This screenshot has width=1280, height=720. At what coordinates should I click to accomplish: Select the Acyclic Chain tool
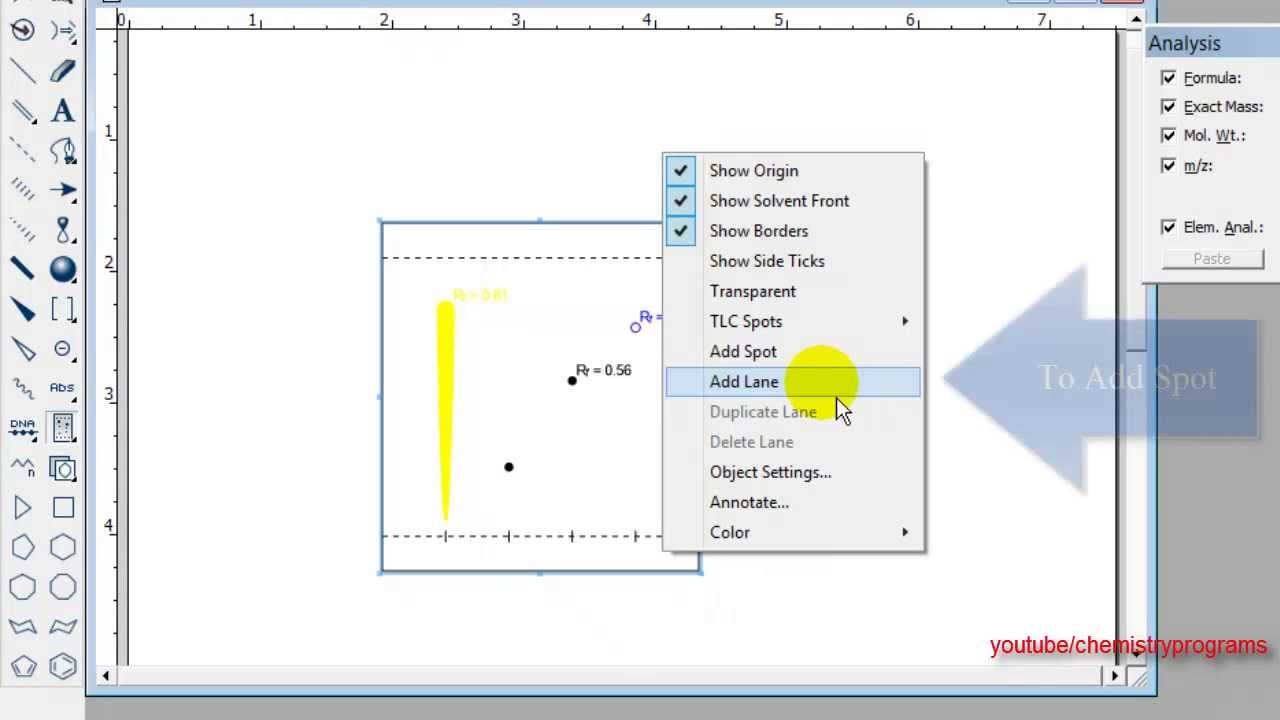[x=22, y=468]
